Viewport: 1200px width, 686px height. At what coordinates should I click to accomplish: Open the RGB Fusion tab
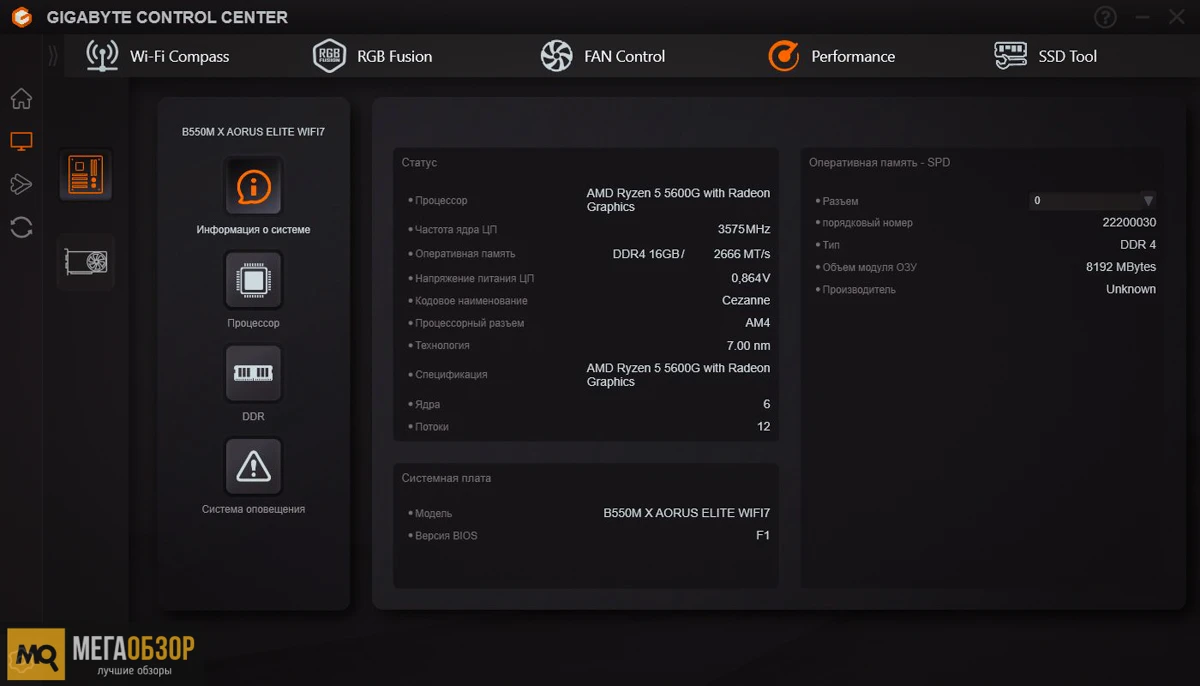click(x=372, y=56)
